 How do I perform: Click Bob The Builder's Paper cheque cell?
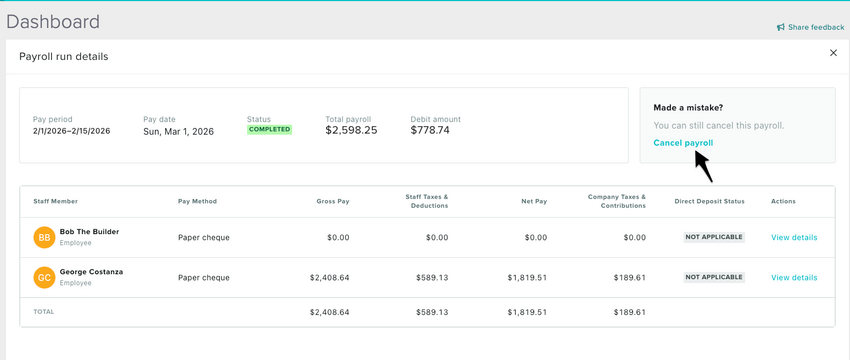pos(204,237)
